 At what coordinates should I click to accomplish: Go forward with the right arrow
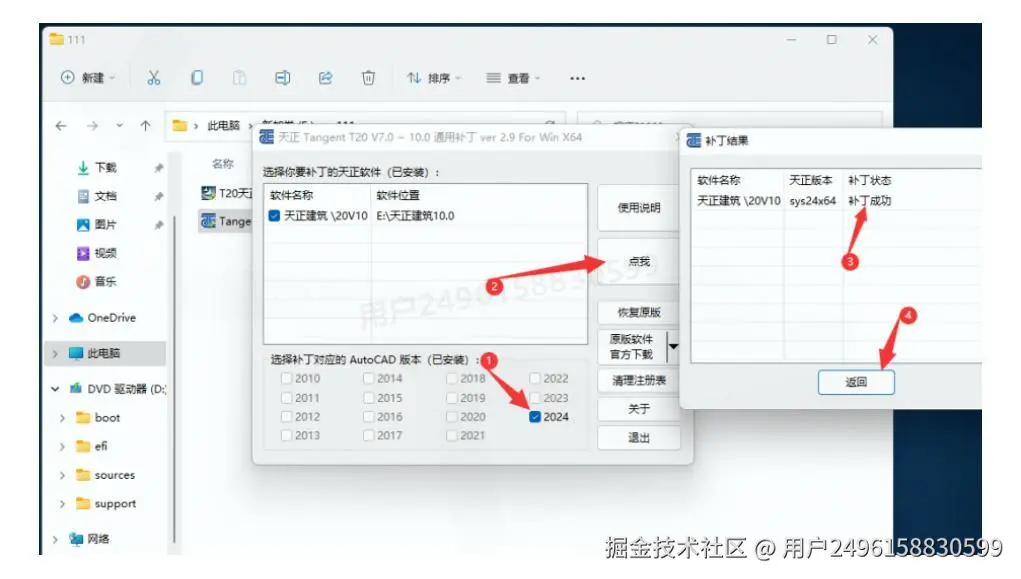point(92,126)
